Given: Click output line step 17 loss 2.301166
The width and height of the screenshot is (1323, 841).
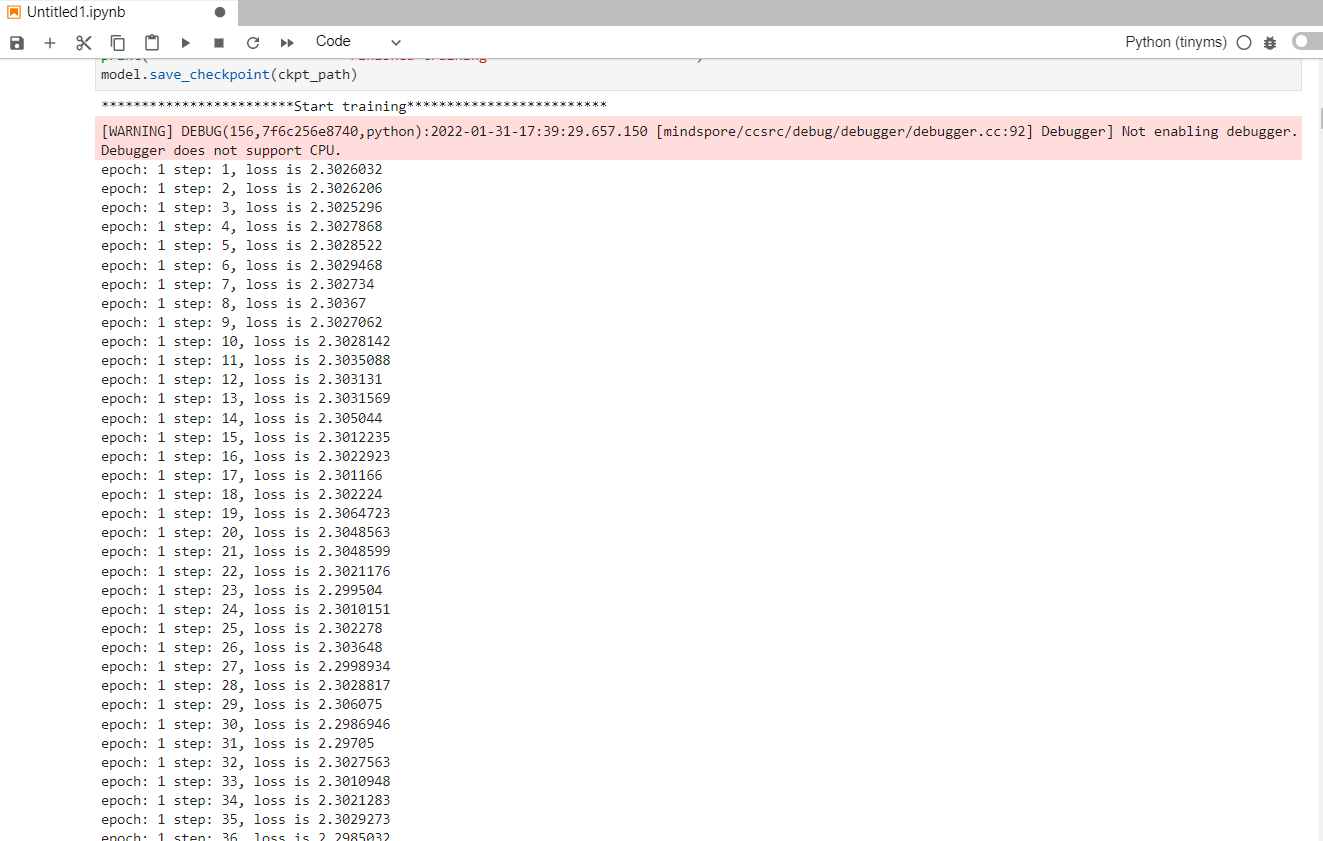Looking at the screenshot, I should 241,475.
